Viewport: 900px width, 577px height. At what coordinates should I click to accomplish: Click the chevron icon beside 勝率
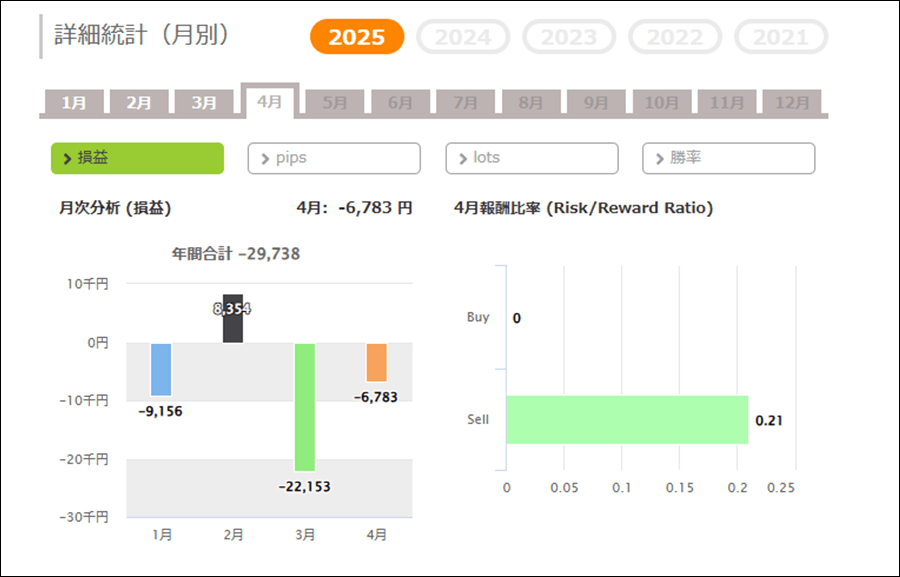click(660, 159)
